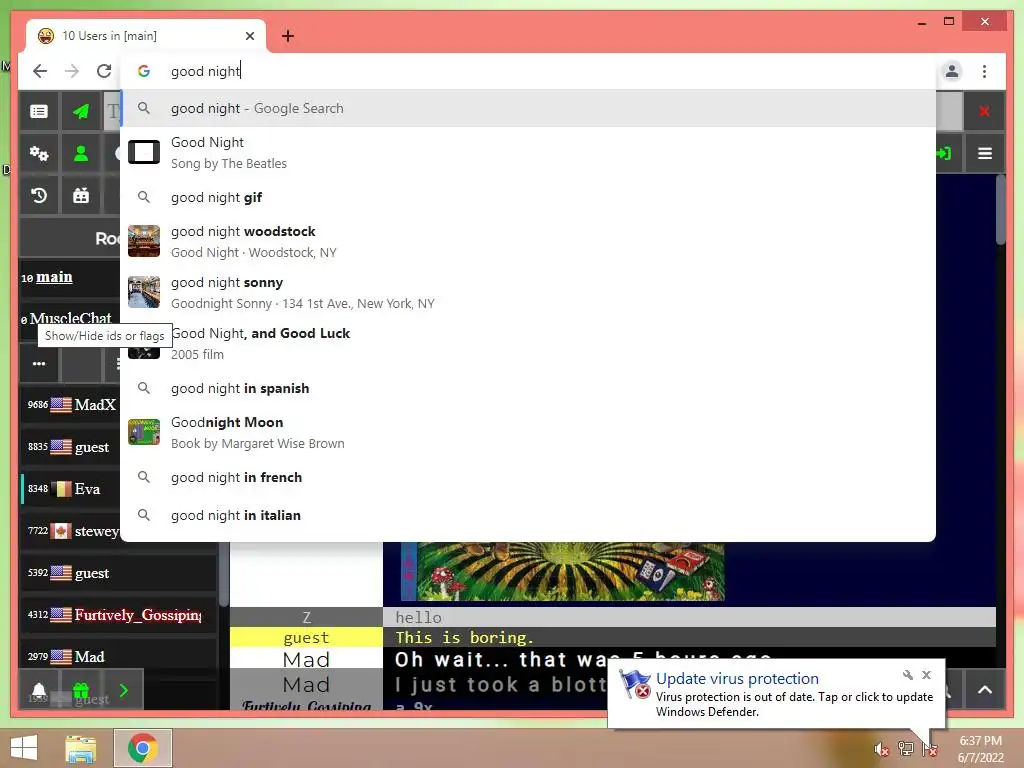
Task: Open the 'Update virus protection' notification
Action: click(x=776, y=694)
